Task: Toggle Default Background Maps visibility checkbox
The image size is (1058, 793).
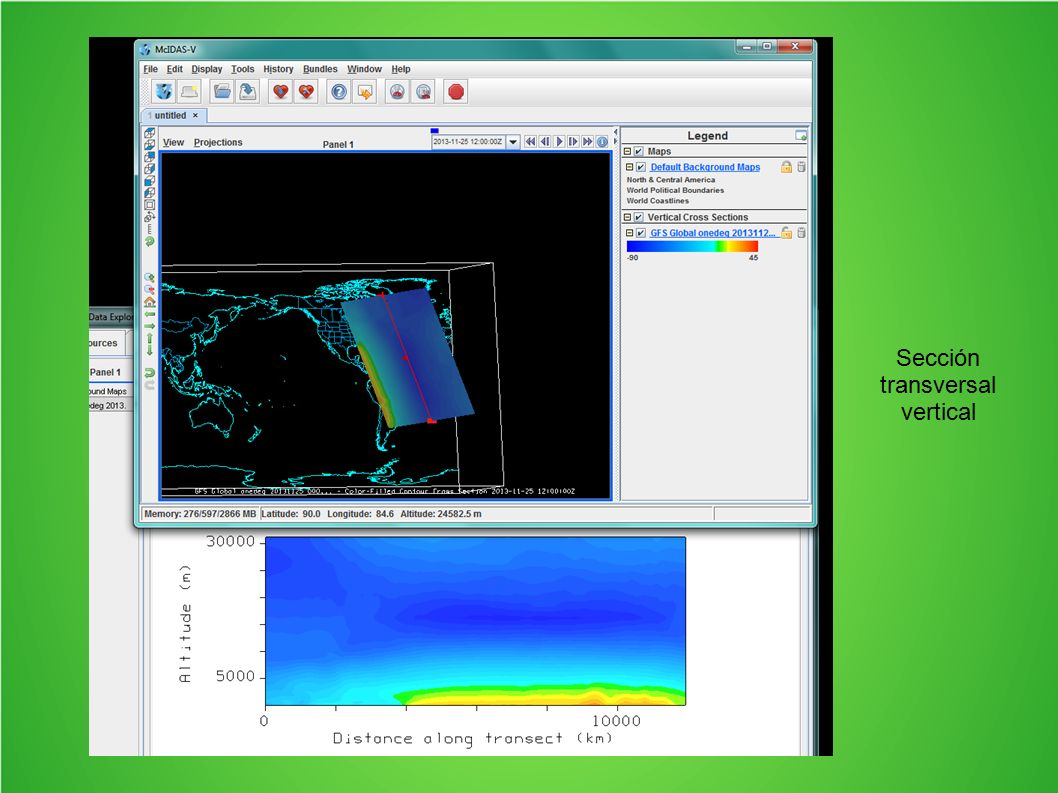Action: coord(641,167)
